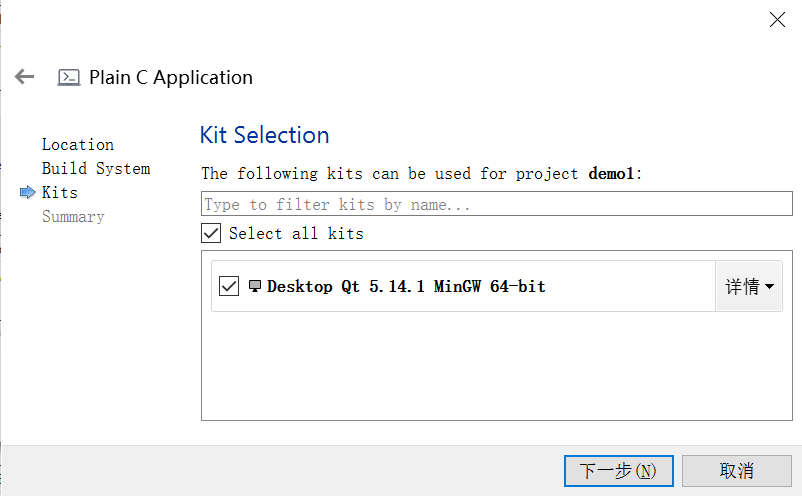Close the wizard dialog with the X
Viewport: 802px width, 496px height.
coord(777,20)
